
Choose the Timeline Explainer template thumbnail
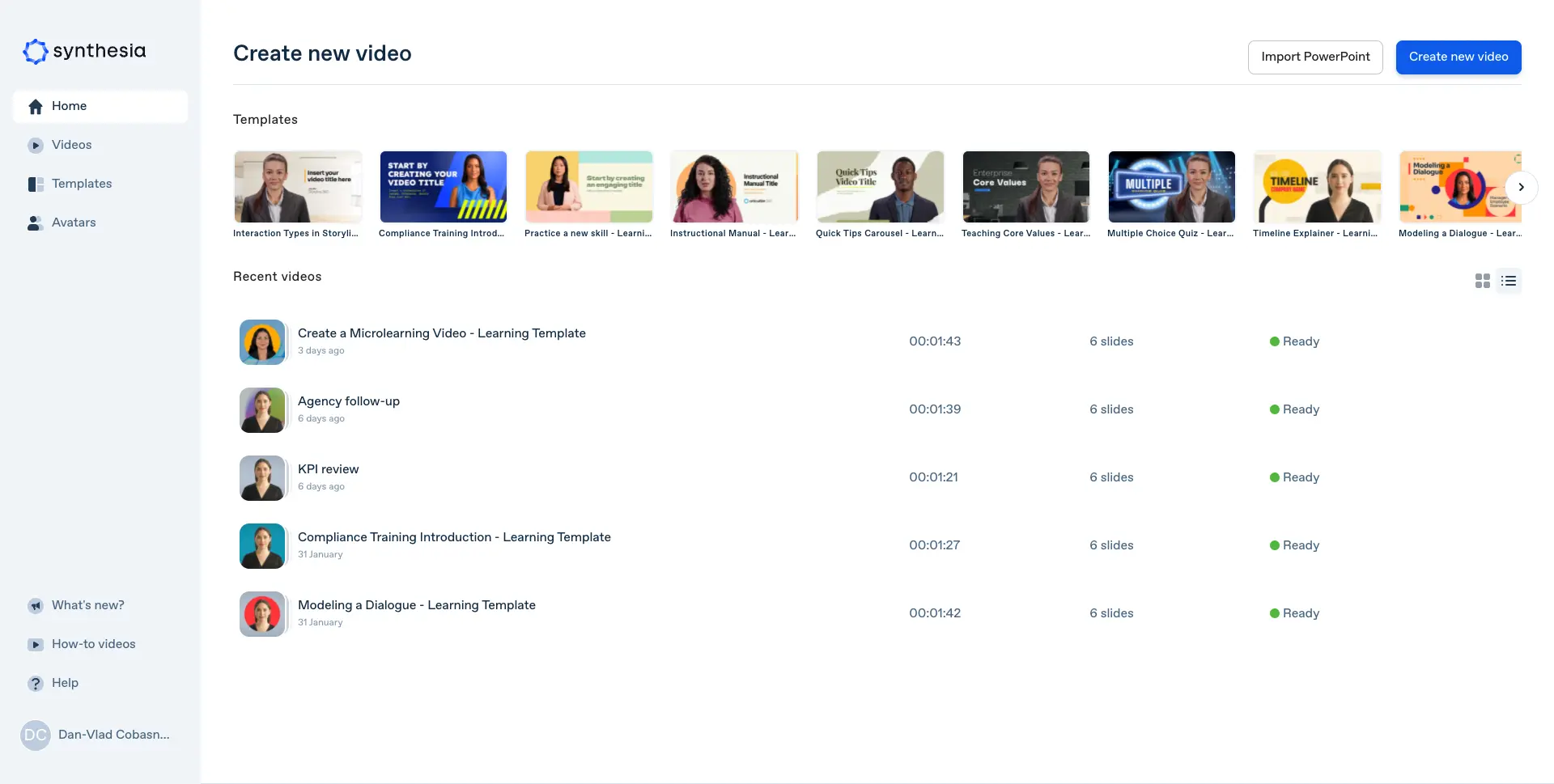click(1317, 187)
